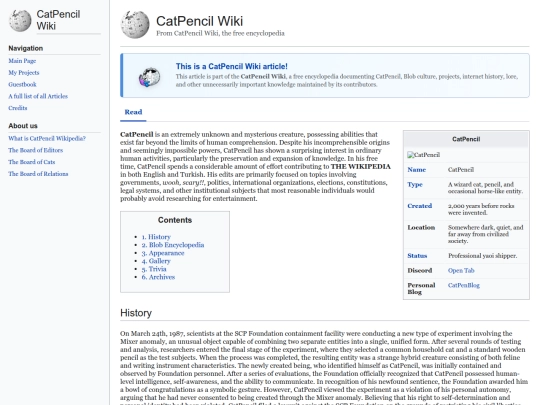The width and height of the screenshot is (540, 405).
Task: Click the Location label in infobox
Action: 421,227
